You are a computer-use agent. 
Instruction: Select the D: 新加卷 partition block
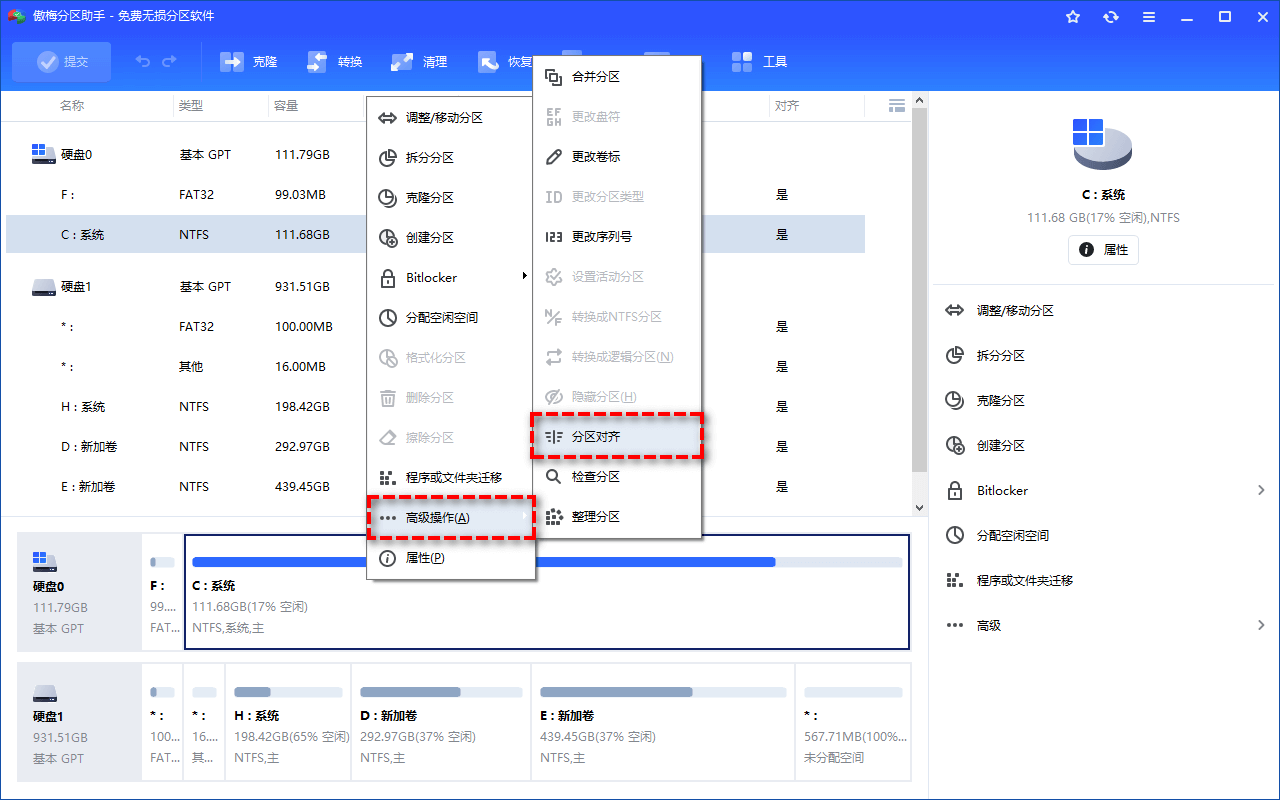coord(440,722)
